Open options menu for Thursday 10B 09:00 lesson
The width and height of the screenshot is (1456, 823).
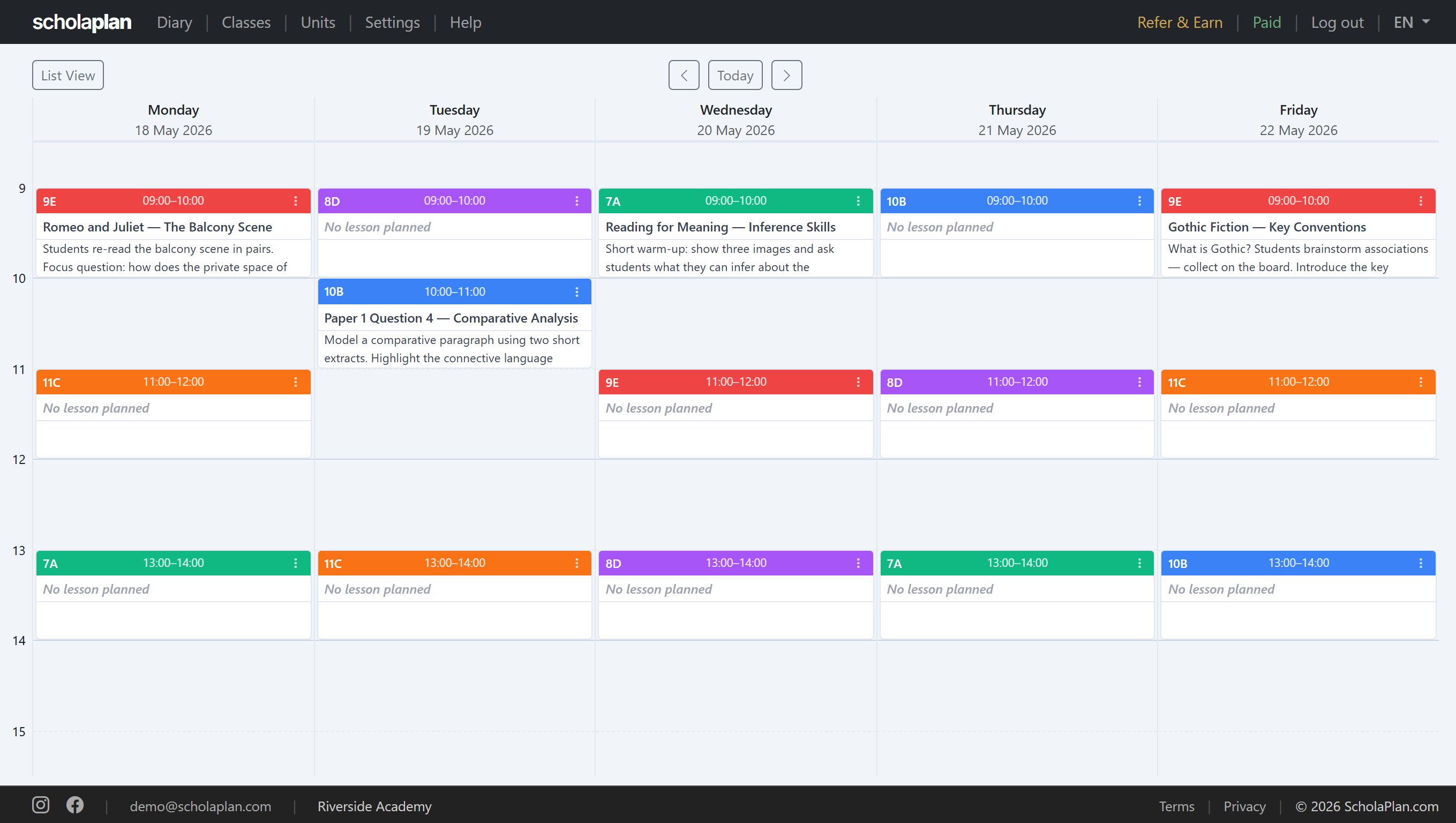point(1139,201)
